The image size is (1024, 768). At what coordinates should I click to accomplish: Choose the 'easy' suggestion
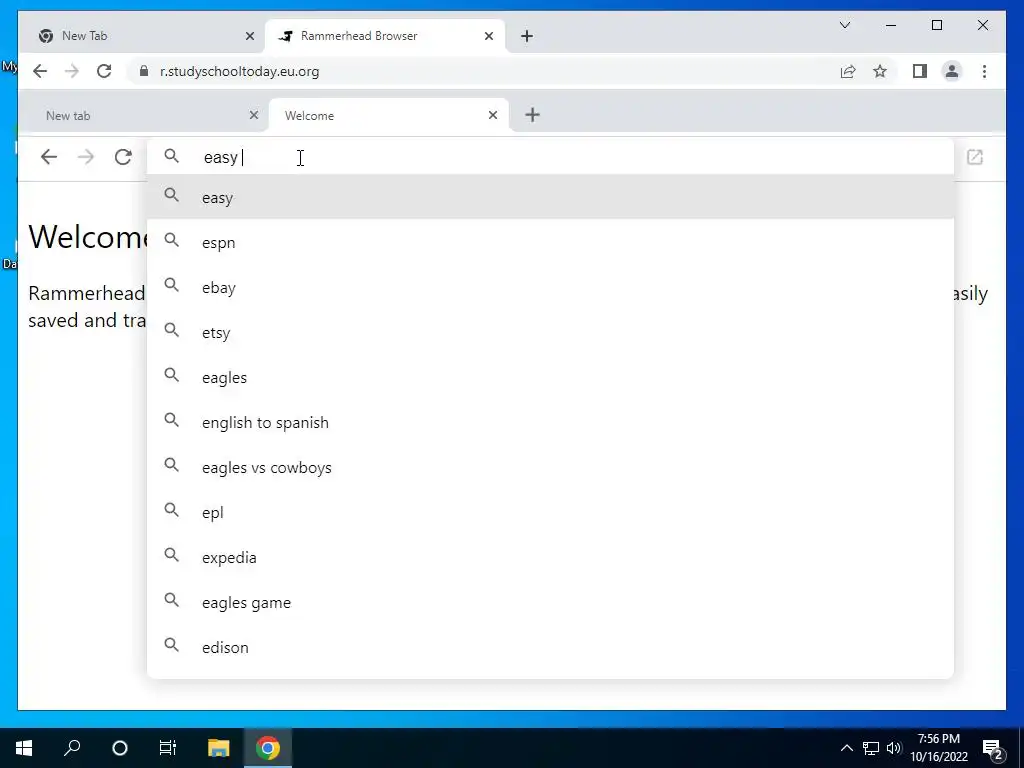pos(550,197)
